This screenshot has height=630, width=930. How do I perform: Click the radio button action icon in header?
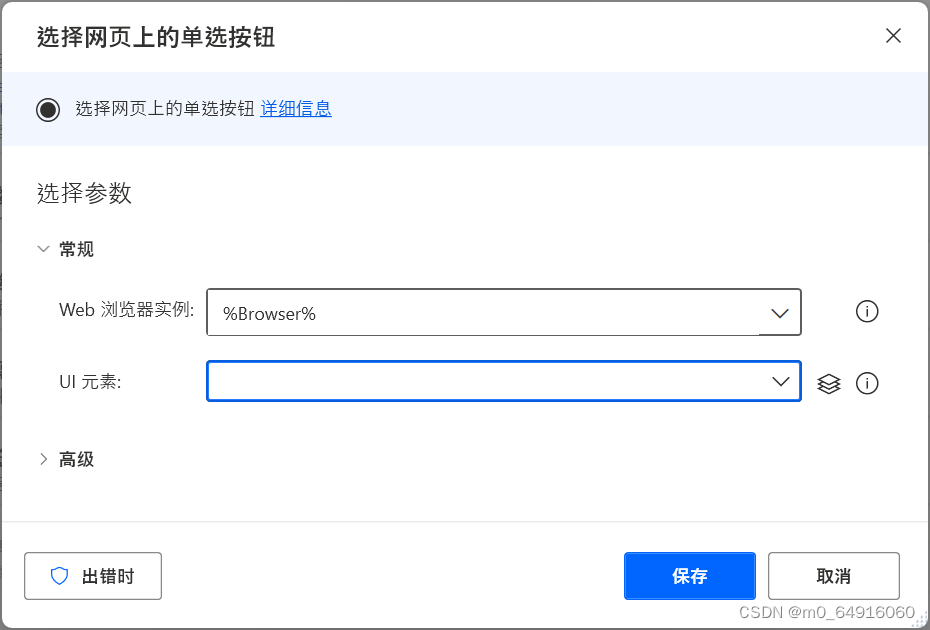(x=48, y=109)
